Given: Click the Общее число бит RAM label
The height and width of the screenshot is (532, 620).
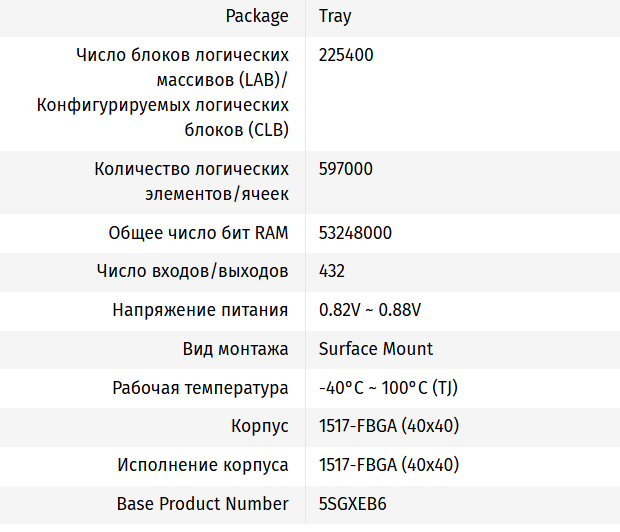Looking at the screenshot, I should pos(198,233).
